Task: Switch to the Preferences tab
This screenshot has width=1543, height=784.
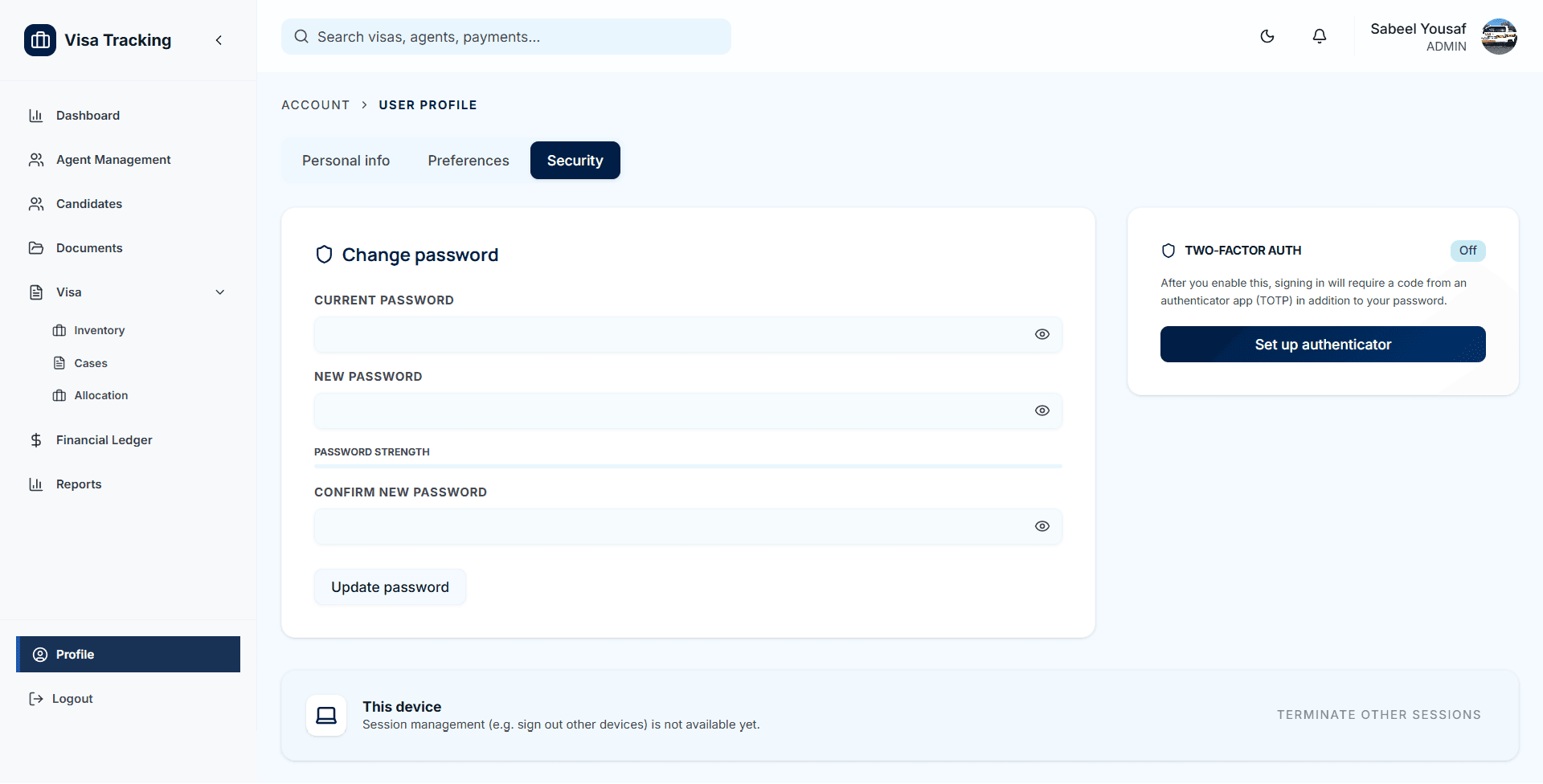Action: [469, 161]
